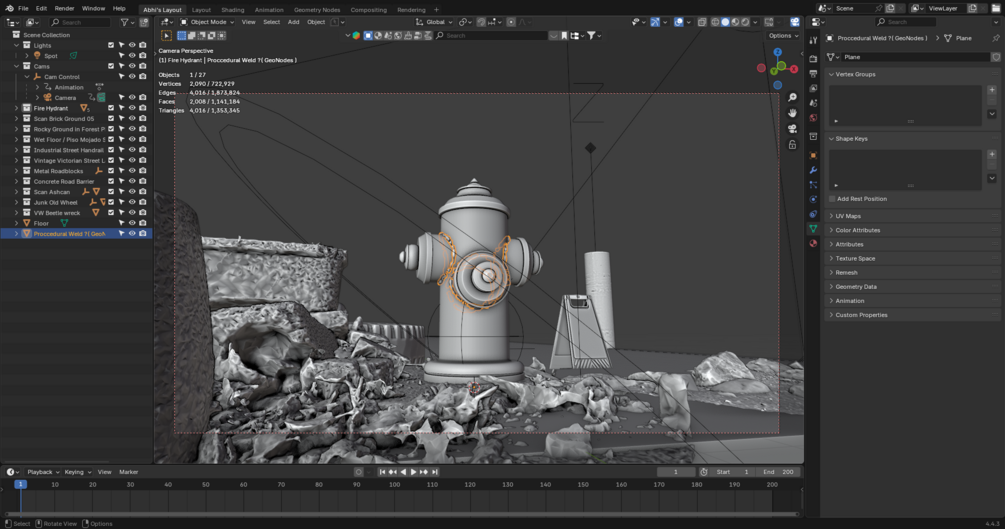Image resolution: width=1005 pixels, height=529 pixels.
Task: Jump to the timeline end frame
Action: tap(435, 472)
